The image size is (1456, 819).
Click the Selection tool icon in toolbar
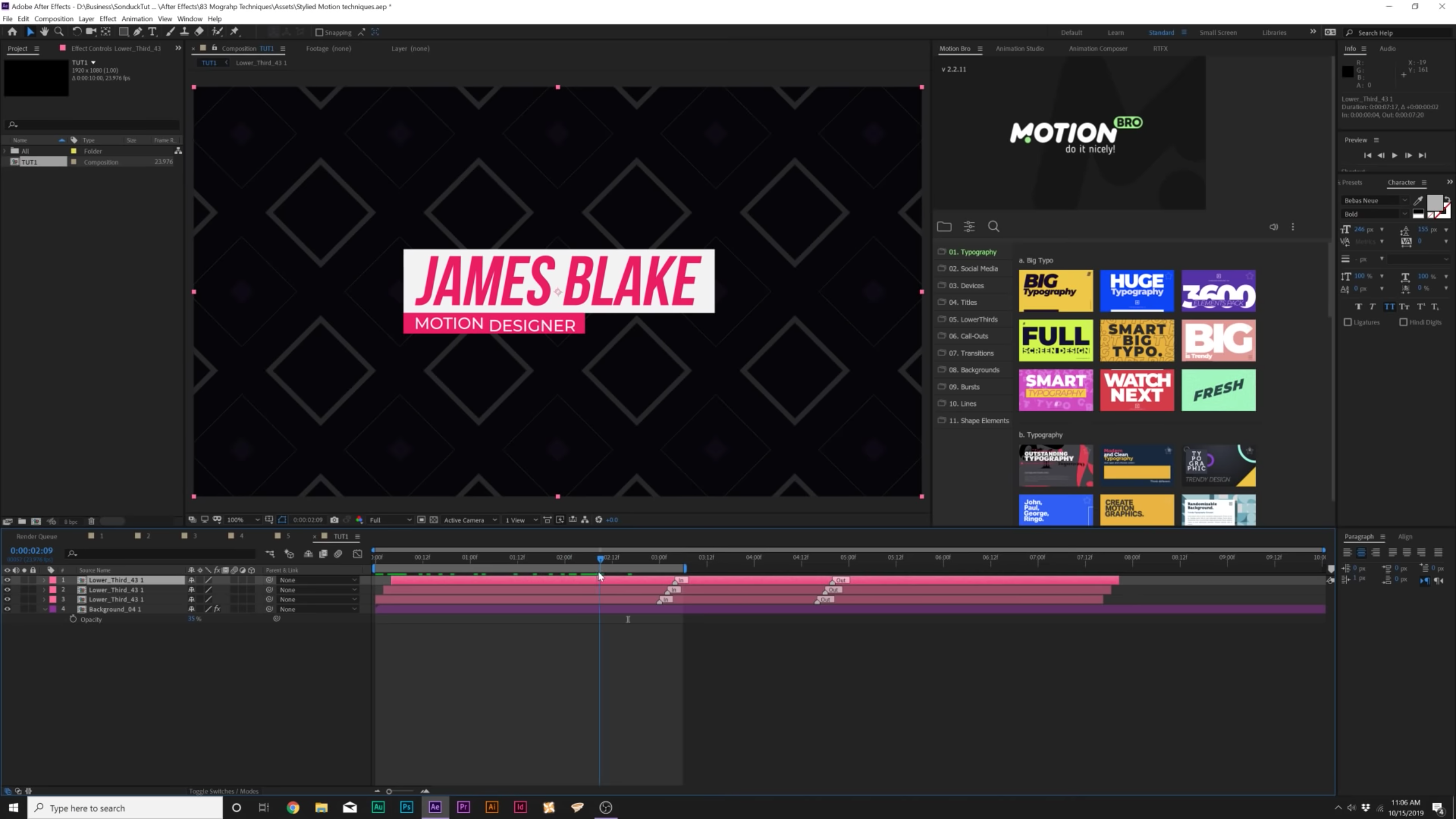coord(29,32)
